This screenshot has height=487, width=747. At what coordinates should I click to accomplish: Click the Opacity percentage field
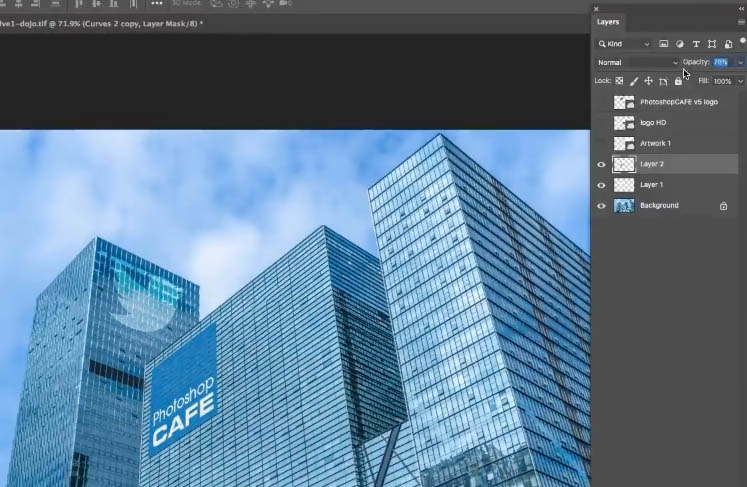[724, 62]
